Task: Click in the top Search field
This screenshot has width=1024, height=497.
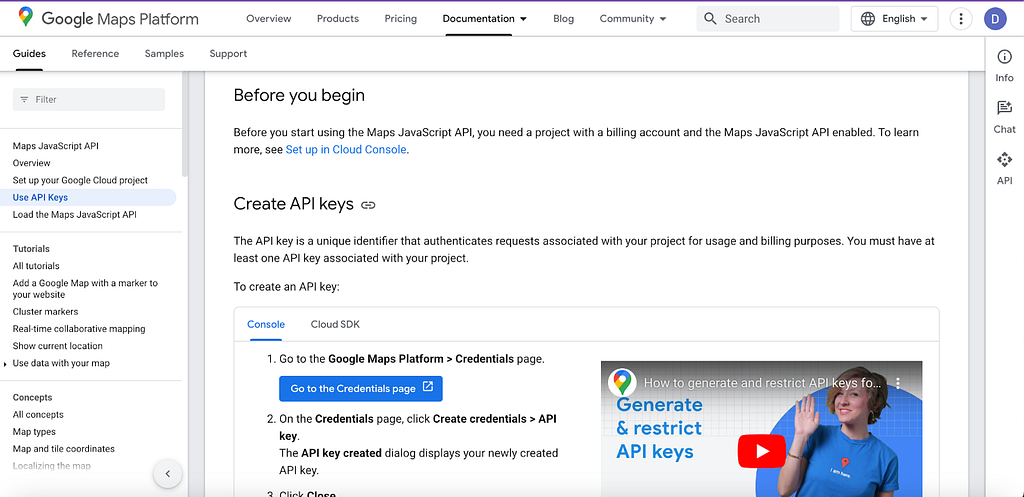Action: point(767,19)
